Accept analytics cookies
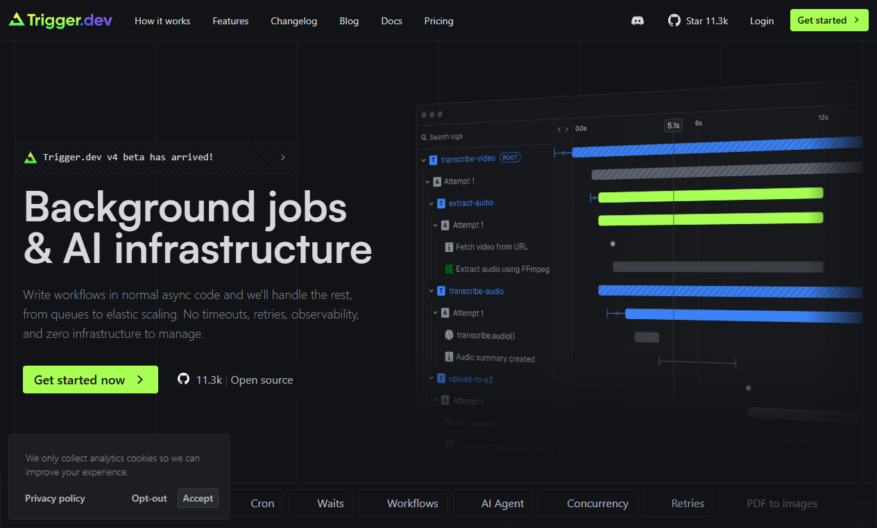This screenshot has width=877, height=528. pos(197,498)
